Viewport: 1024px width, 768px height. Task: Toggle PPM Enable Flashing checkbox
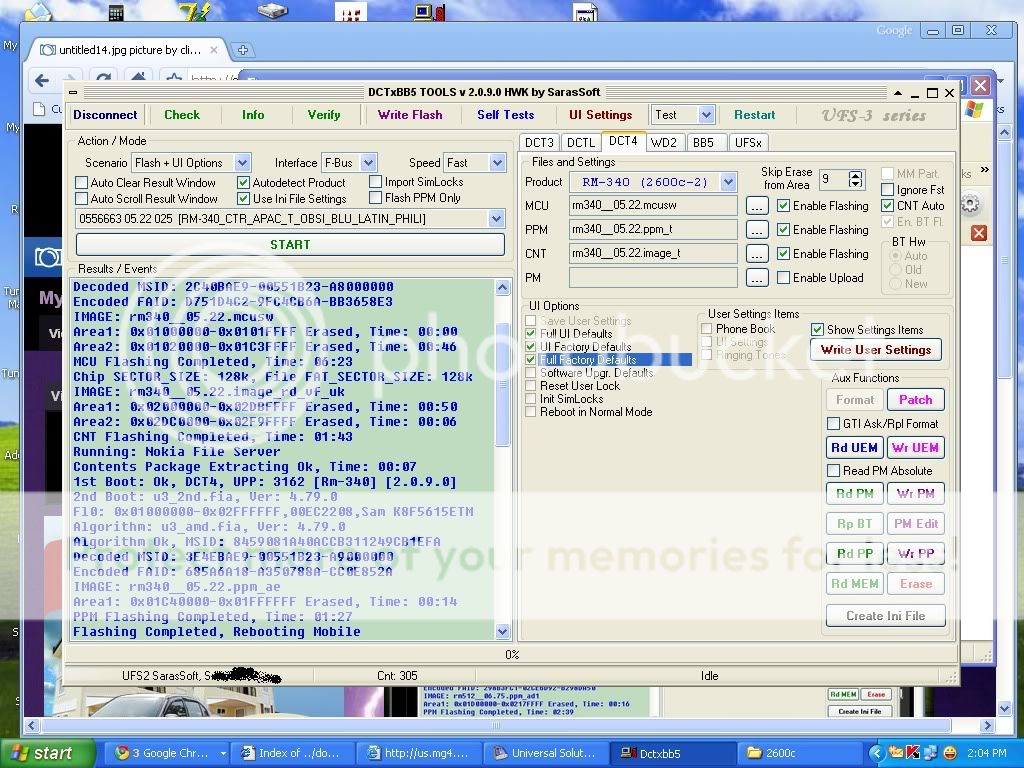784,230
